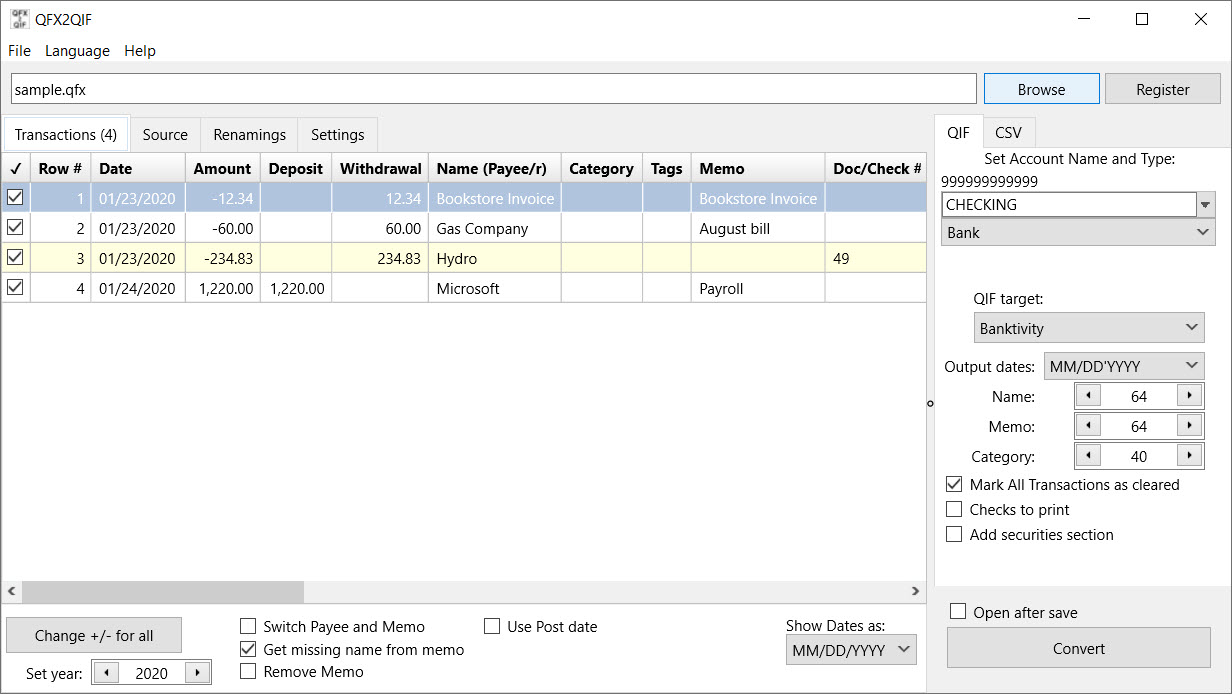Uncheck row 3 Hydro transaction
The image size is (1232, 694).
coord(16,257)
